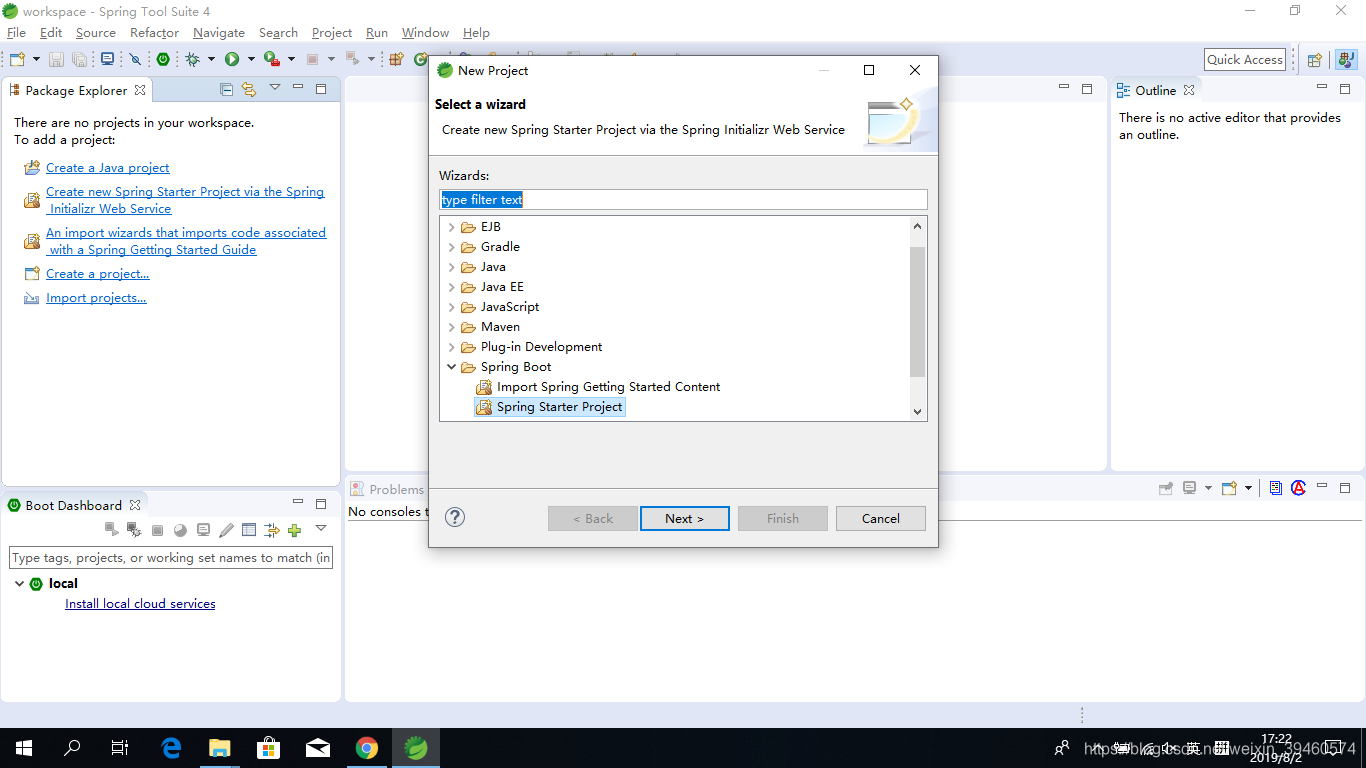Click the wizard list scrollbar thumb
This screenshot has width=1366, height=768.
tap(917, 311)
